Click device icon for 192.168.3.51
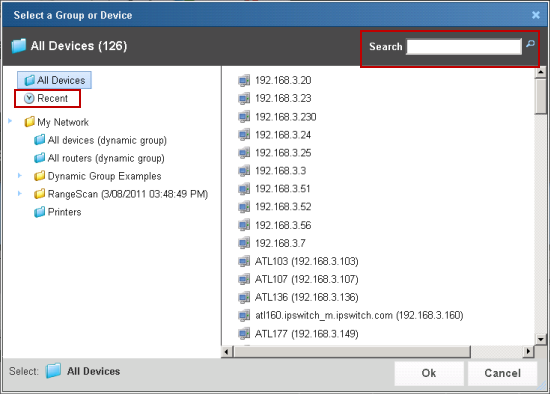This screenshot has height=394, width=550. [x=244, y=189]
